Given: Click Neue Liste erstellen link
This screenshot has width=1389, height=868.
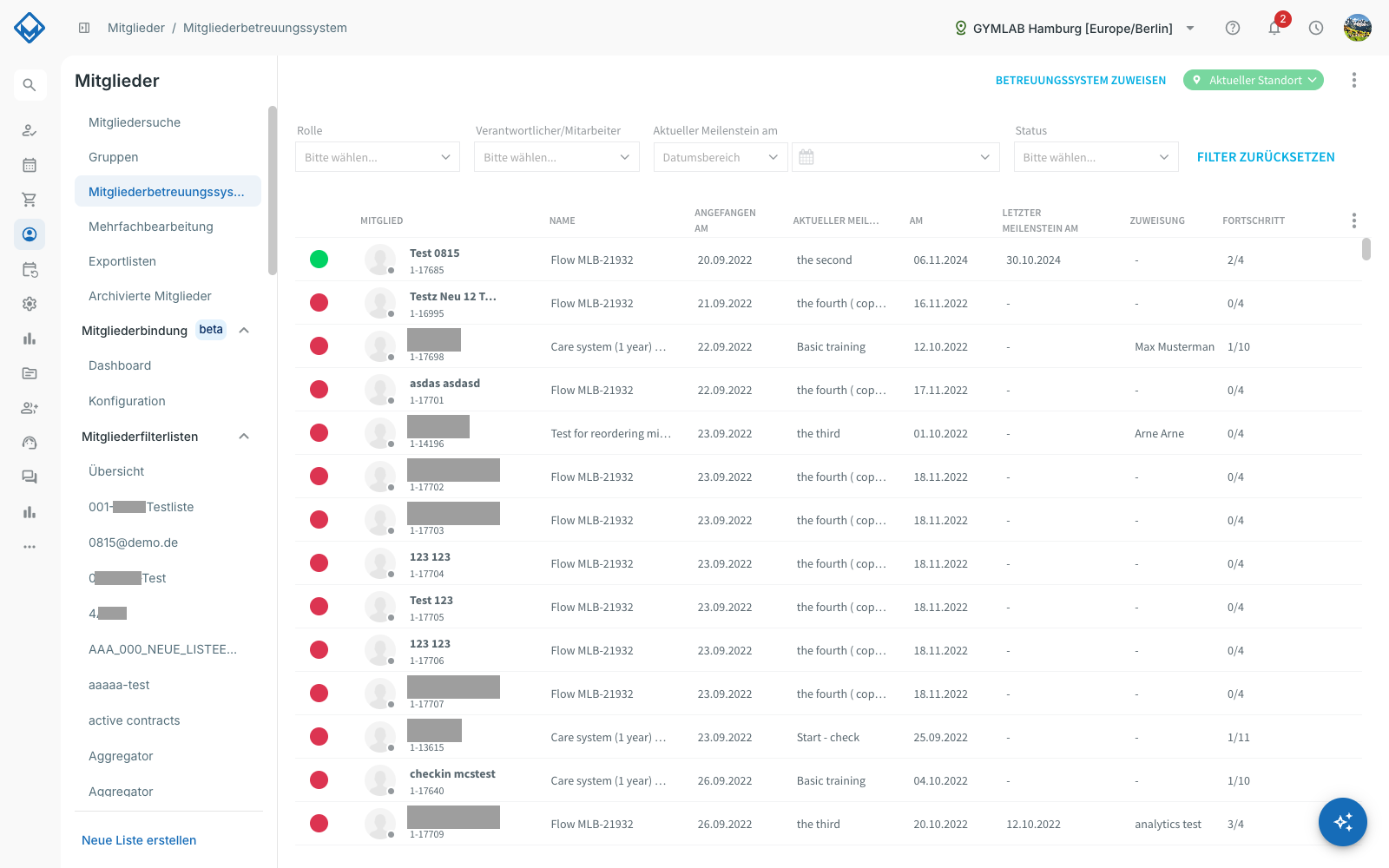Looking at the screenshot, I should tap(139, 840).
